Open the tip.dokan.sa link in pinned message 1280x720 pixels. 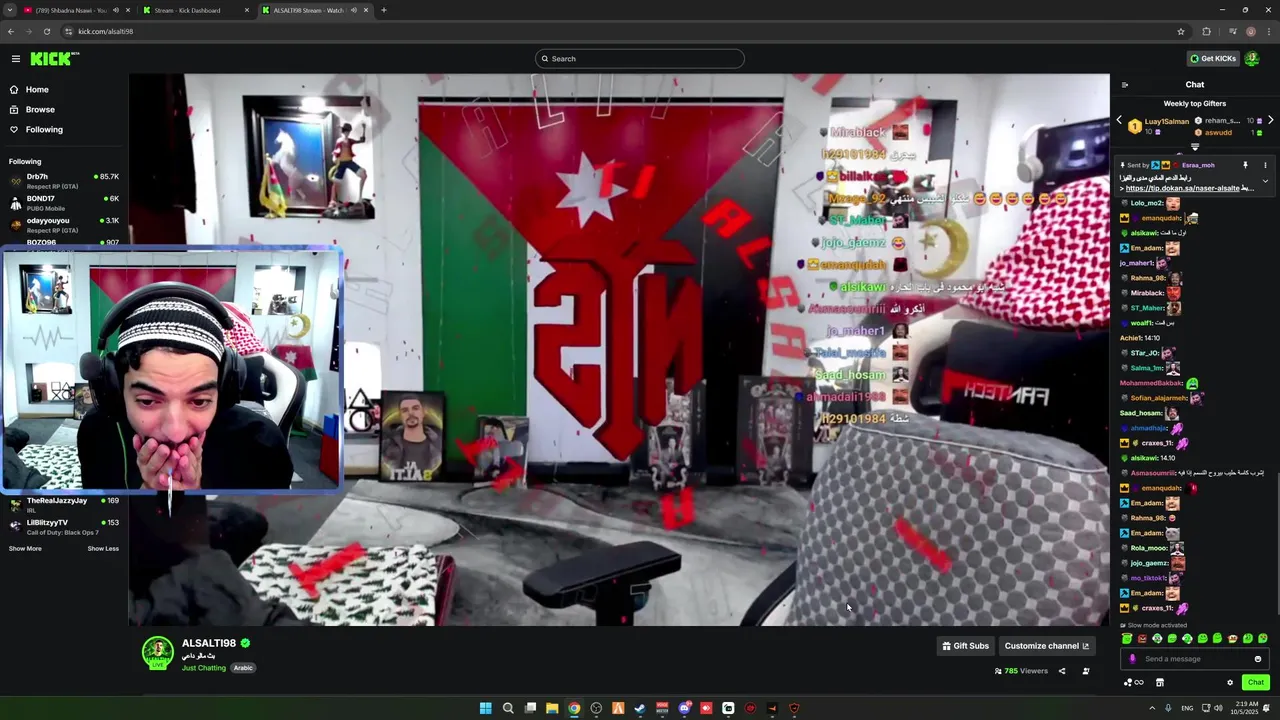click(1182, 188)
